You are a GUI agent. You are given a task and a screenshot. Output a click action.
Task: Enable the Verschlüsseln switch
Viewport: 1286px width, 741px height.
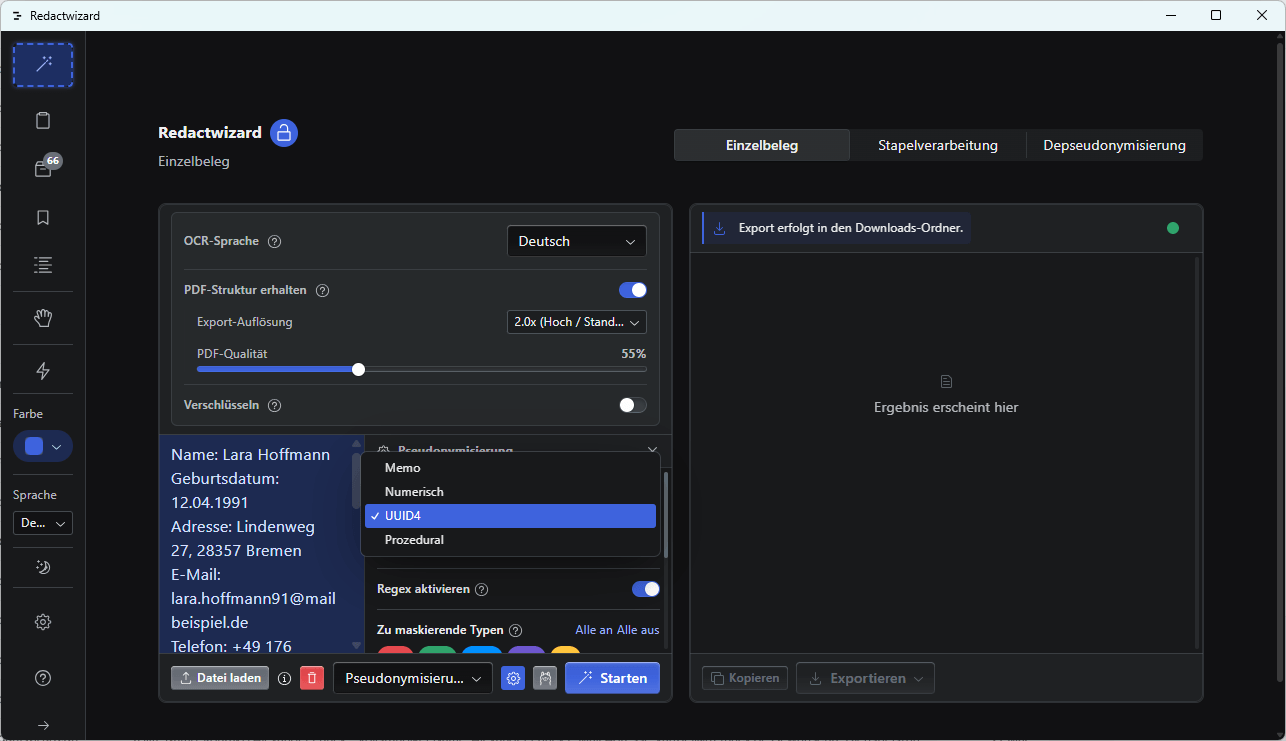[x=633, y=405]
